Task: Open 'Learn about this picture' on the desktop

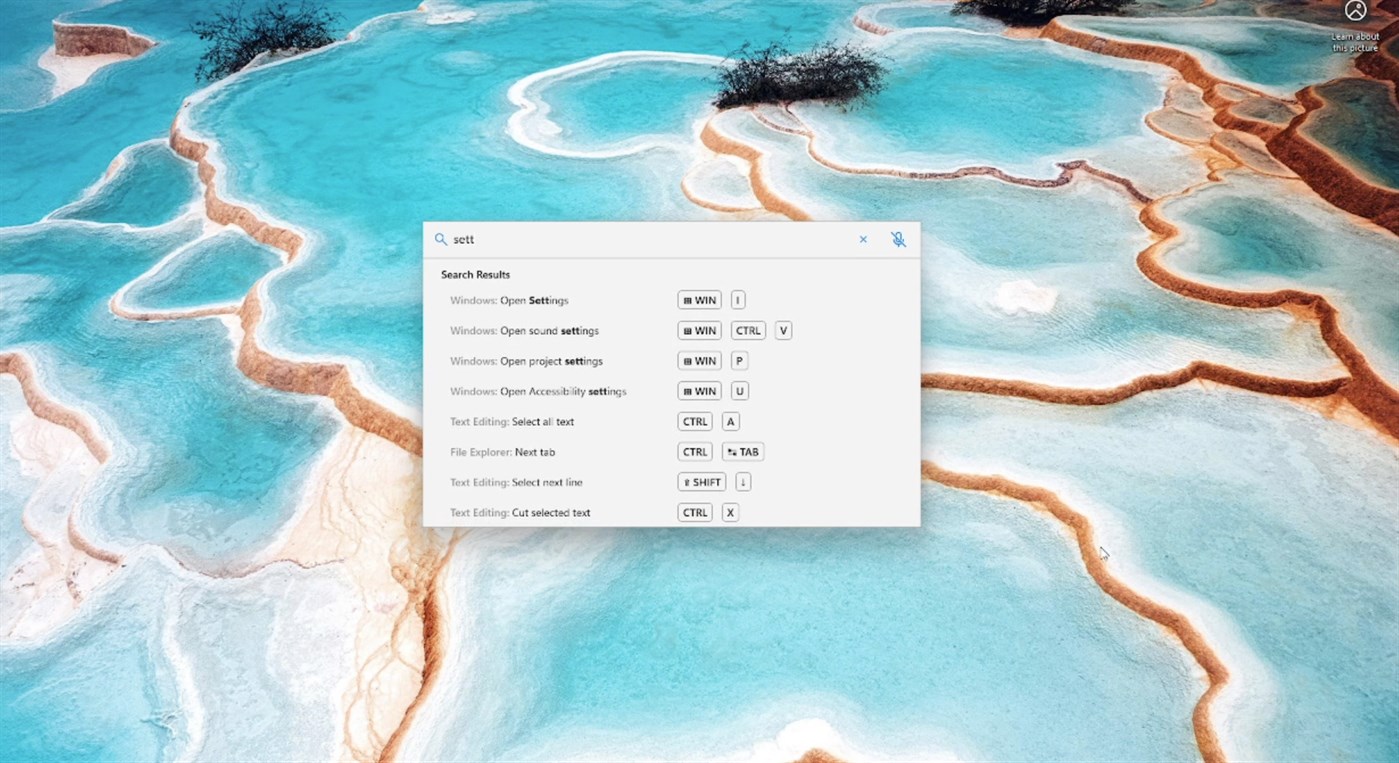Action: pos(1355,25)
